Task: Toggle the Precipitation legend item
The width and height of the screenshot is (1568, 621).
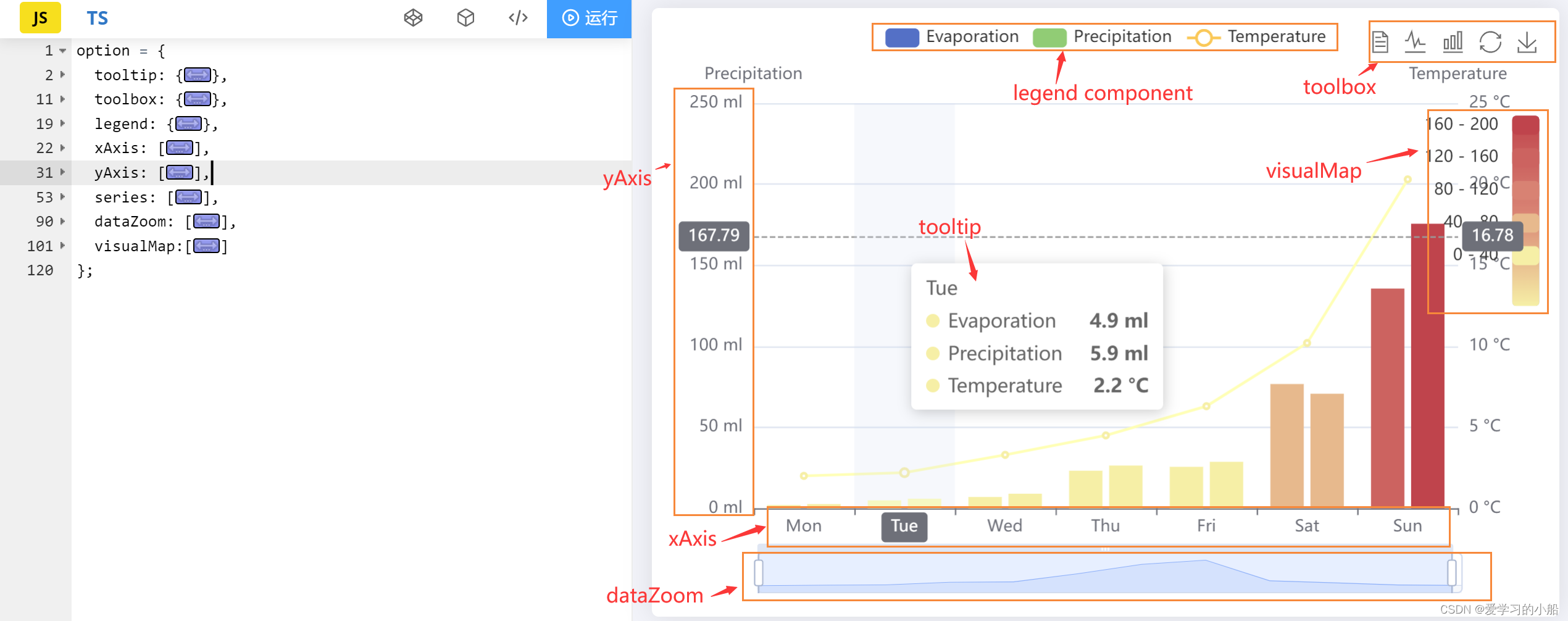Action: 1102,37
